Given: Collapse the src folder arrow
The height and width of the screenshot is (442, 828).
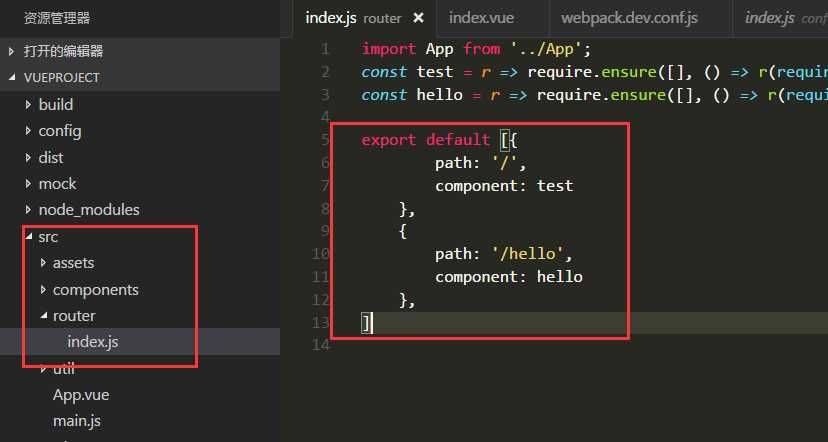Looking at the screenshot, I should (29, 237).
